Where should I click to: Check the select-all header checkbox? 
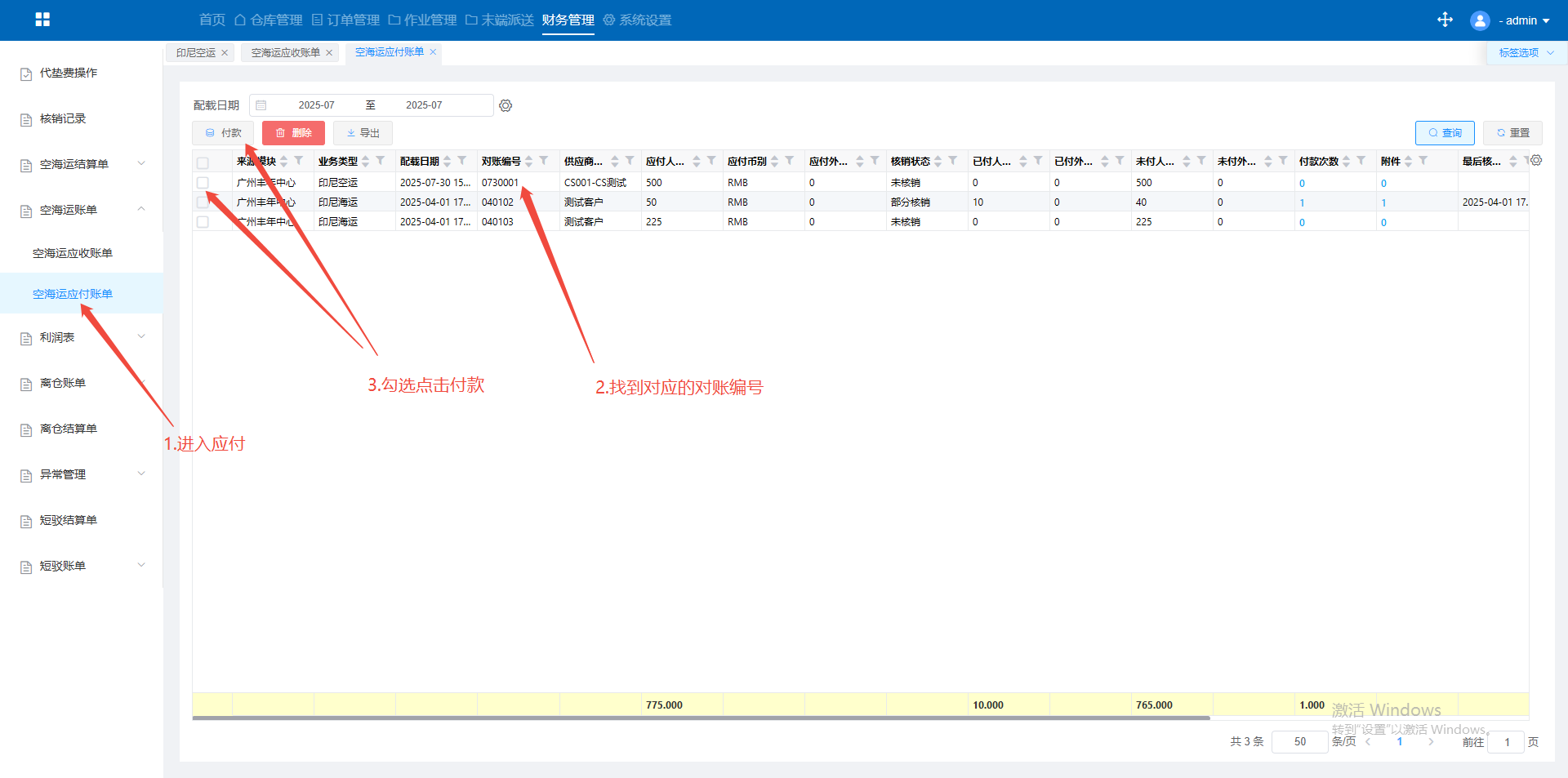coord(203,162)
